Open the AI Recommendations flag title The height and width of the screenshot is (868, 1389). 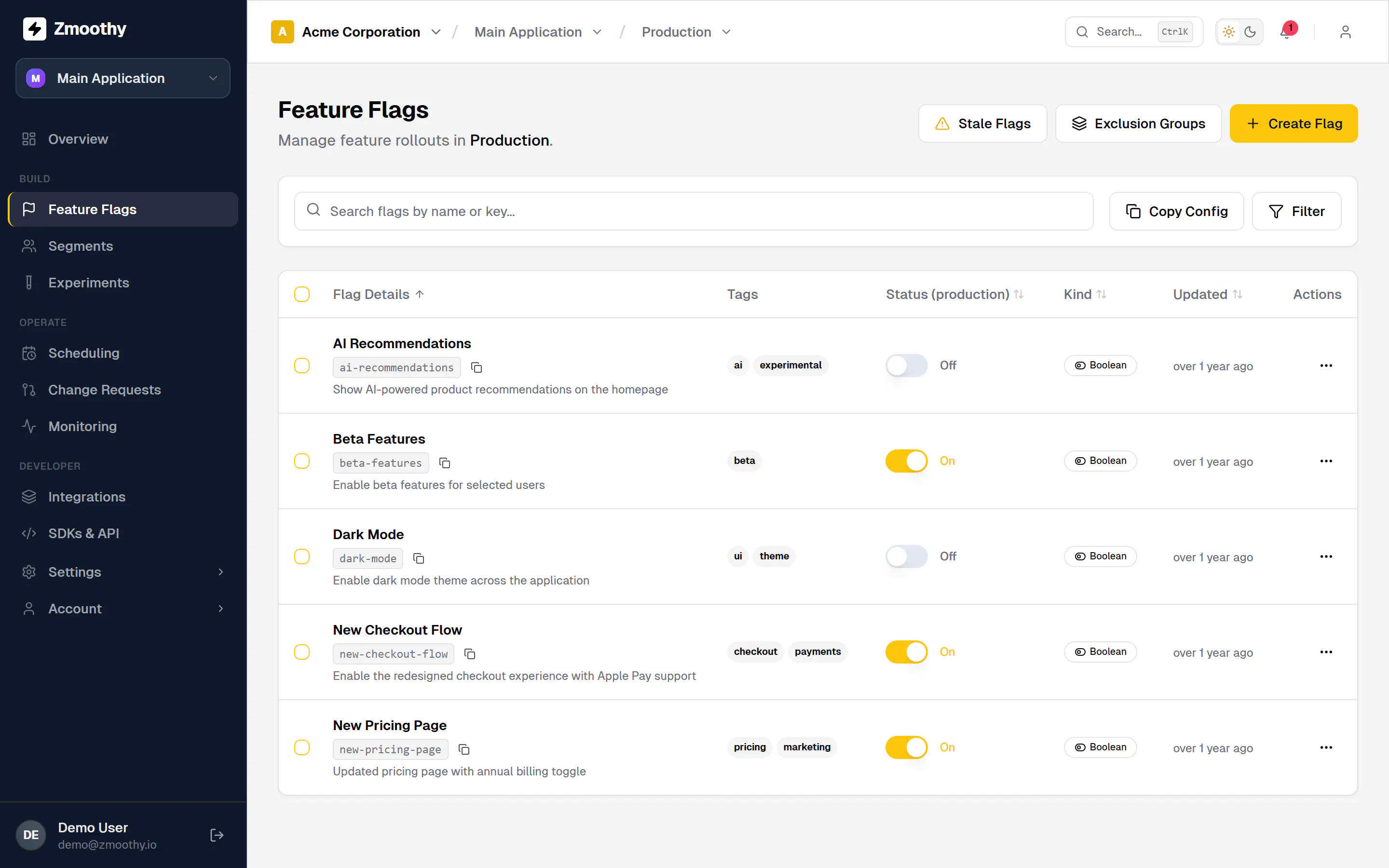[402, 343]
